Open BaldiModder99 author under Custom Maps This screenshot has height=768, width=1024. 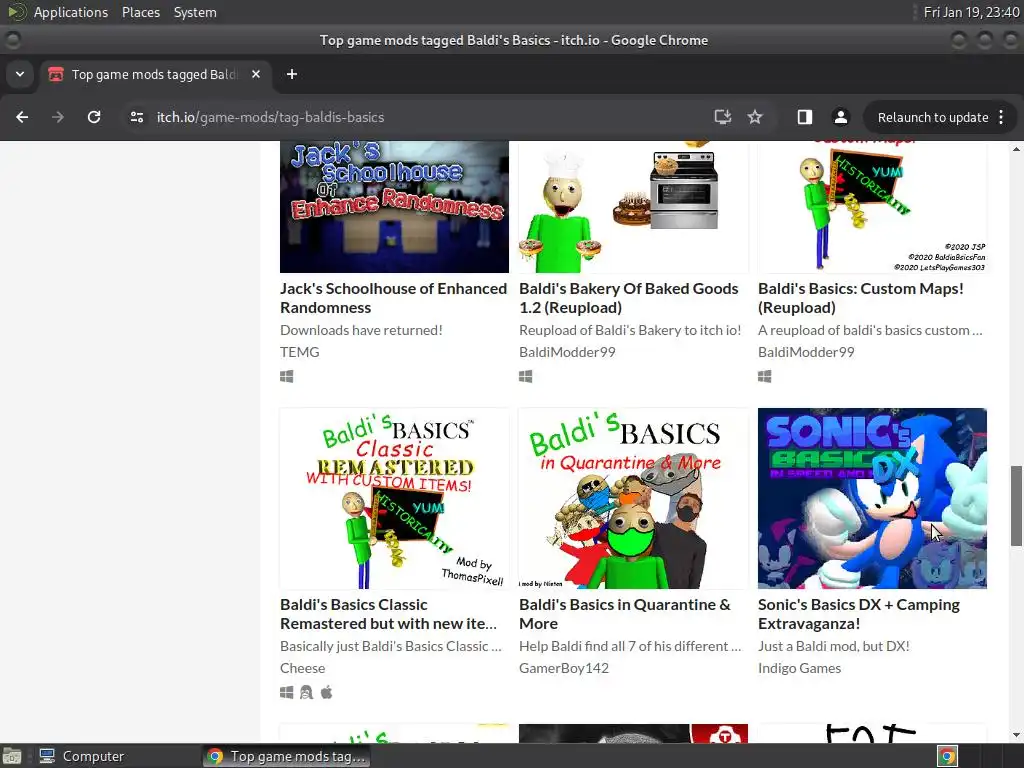tap(806, 352)
